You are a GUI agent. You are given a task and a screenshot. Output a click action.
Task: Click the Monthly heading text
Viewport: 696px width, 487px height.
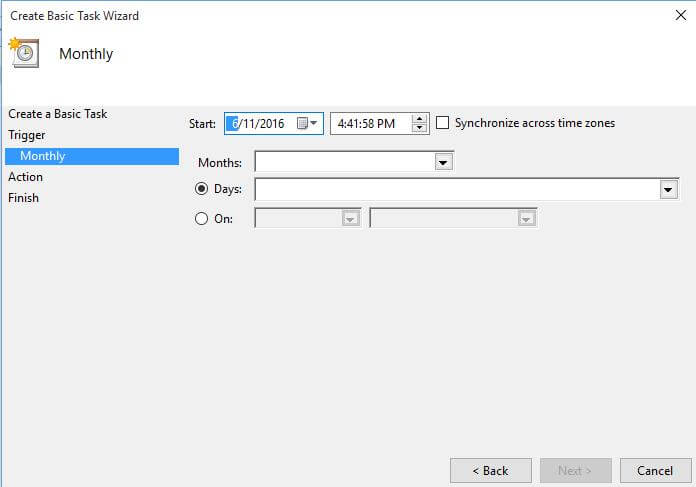[86, 54]
